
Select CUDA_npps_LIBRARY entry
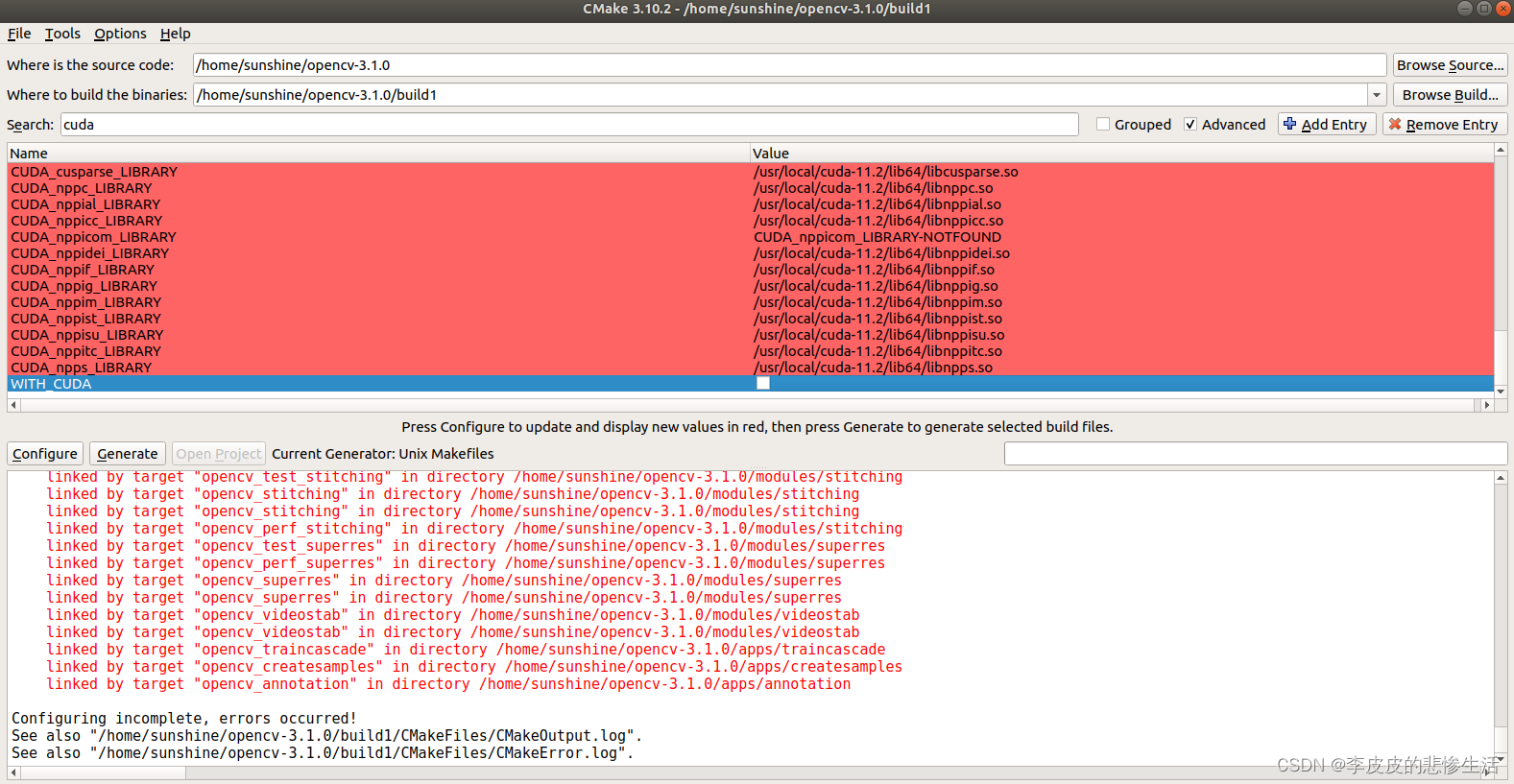point(81,368)
